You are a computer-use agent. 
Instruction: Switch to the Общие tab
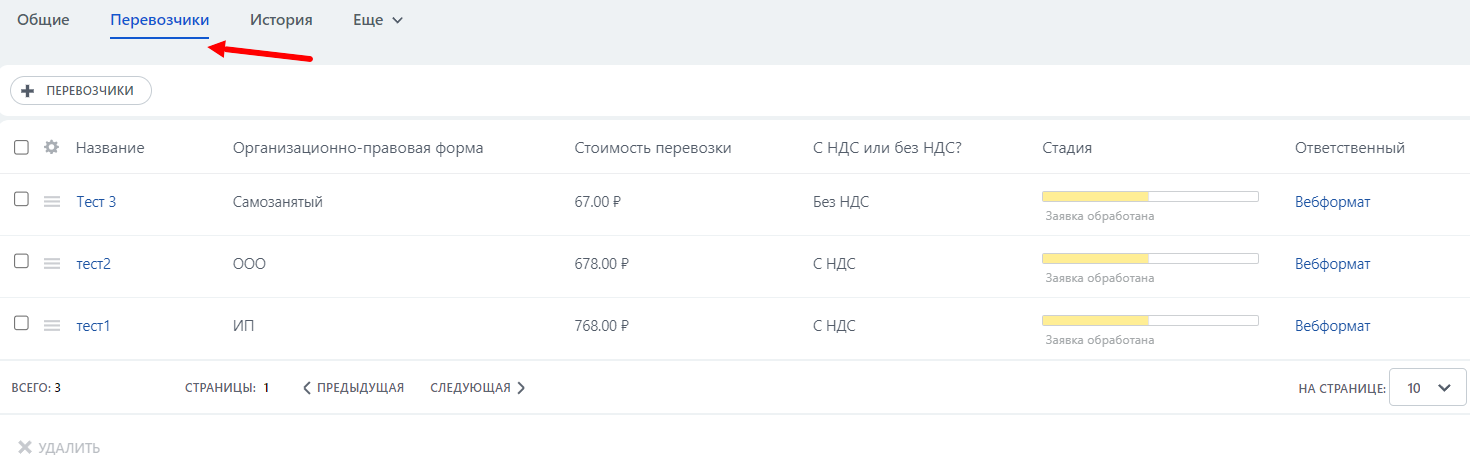pos(43,20)
